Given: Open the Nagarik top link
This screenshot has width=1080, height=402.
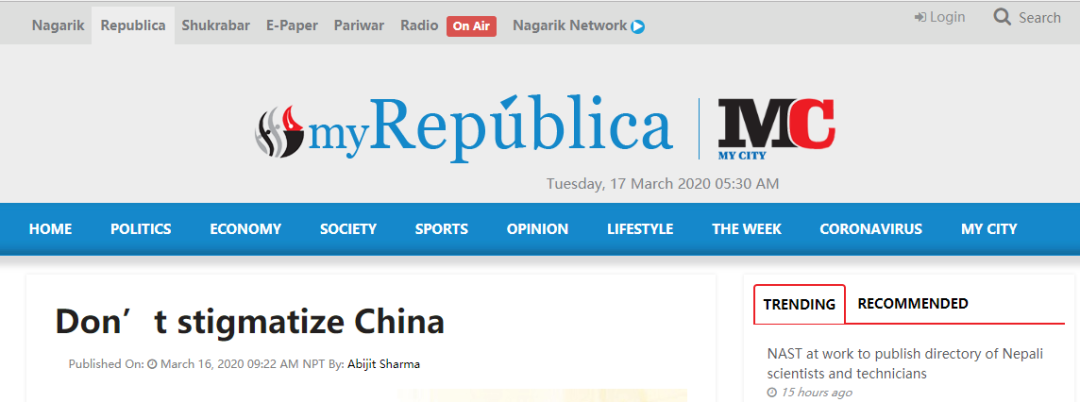Looking at the screenshot, I should [58, 25].
